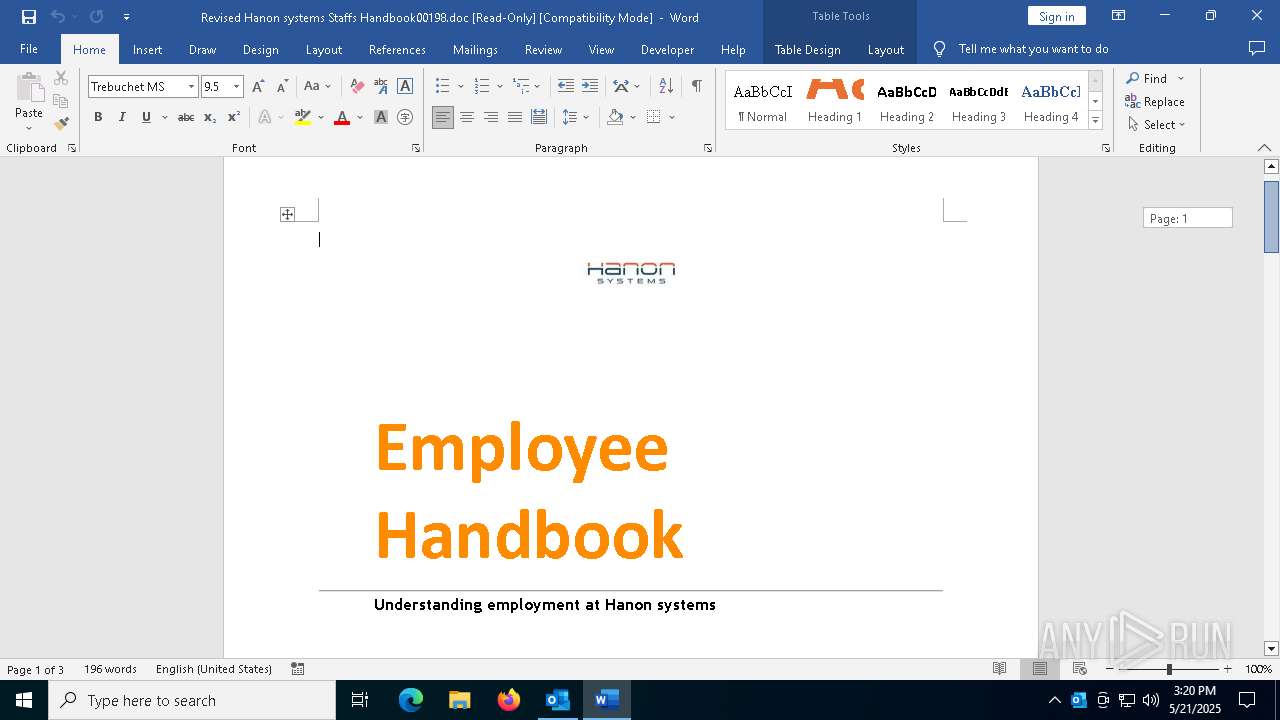Toggle character shading
The width and height of the screenshot is (1280, 720).
pos(381,117)
